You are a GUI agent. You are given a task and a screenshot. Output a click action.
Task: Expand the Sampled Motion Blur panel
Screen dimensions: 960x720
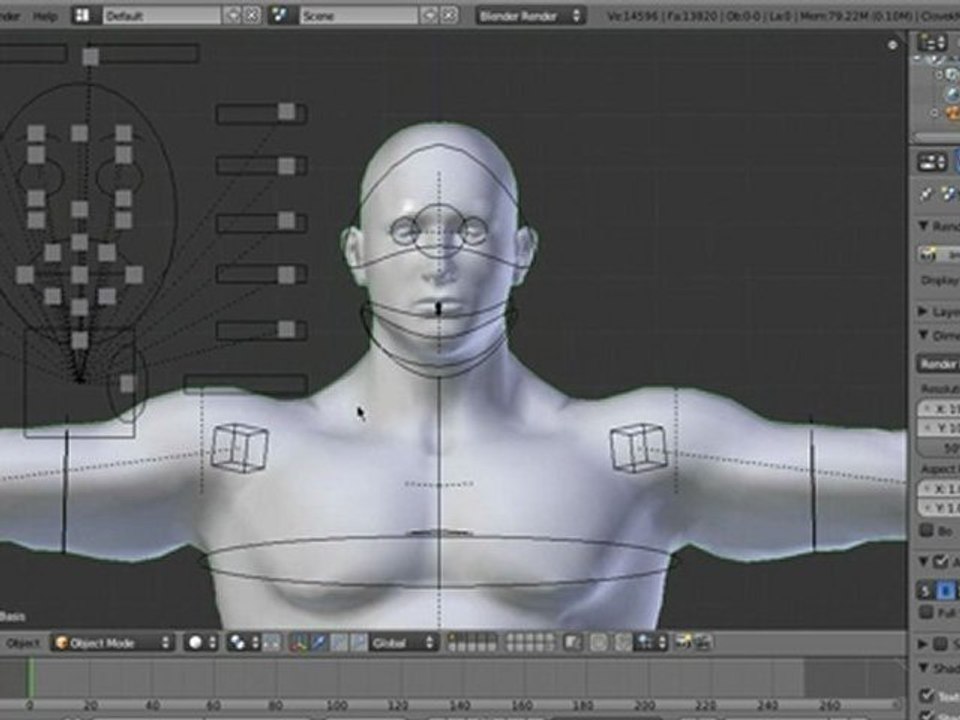tap(924, 643)
